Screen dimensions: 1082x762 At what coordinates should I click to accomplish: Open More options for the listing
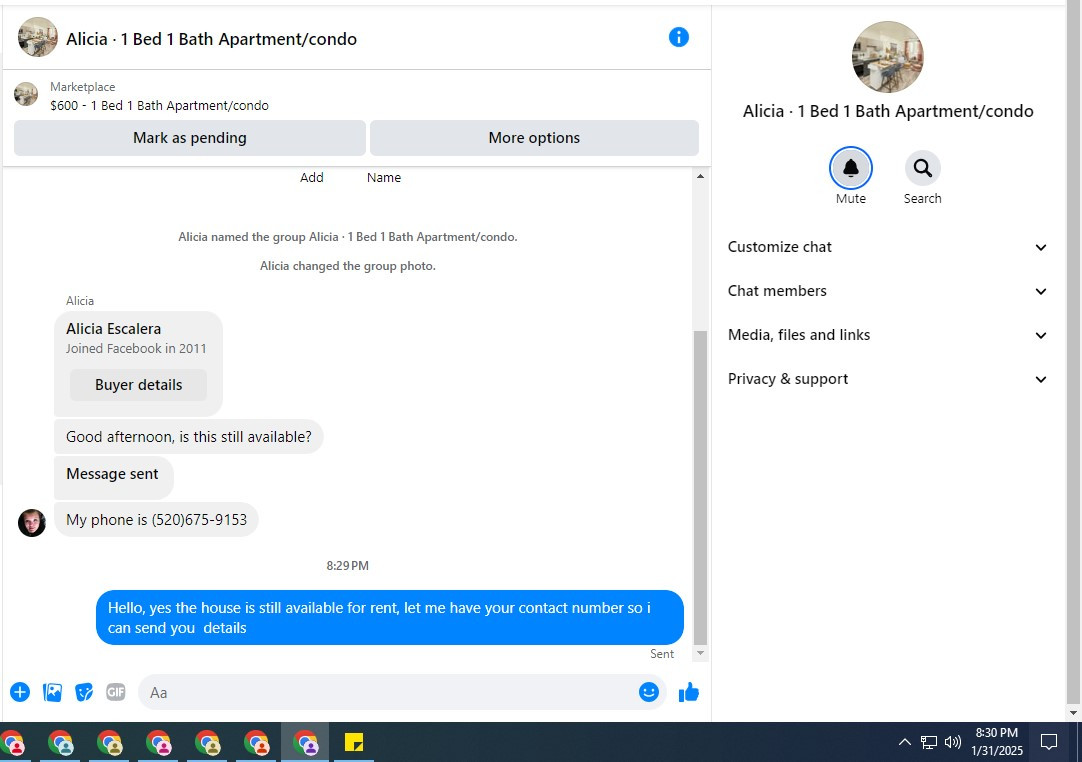click(534, 137)
